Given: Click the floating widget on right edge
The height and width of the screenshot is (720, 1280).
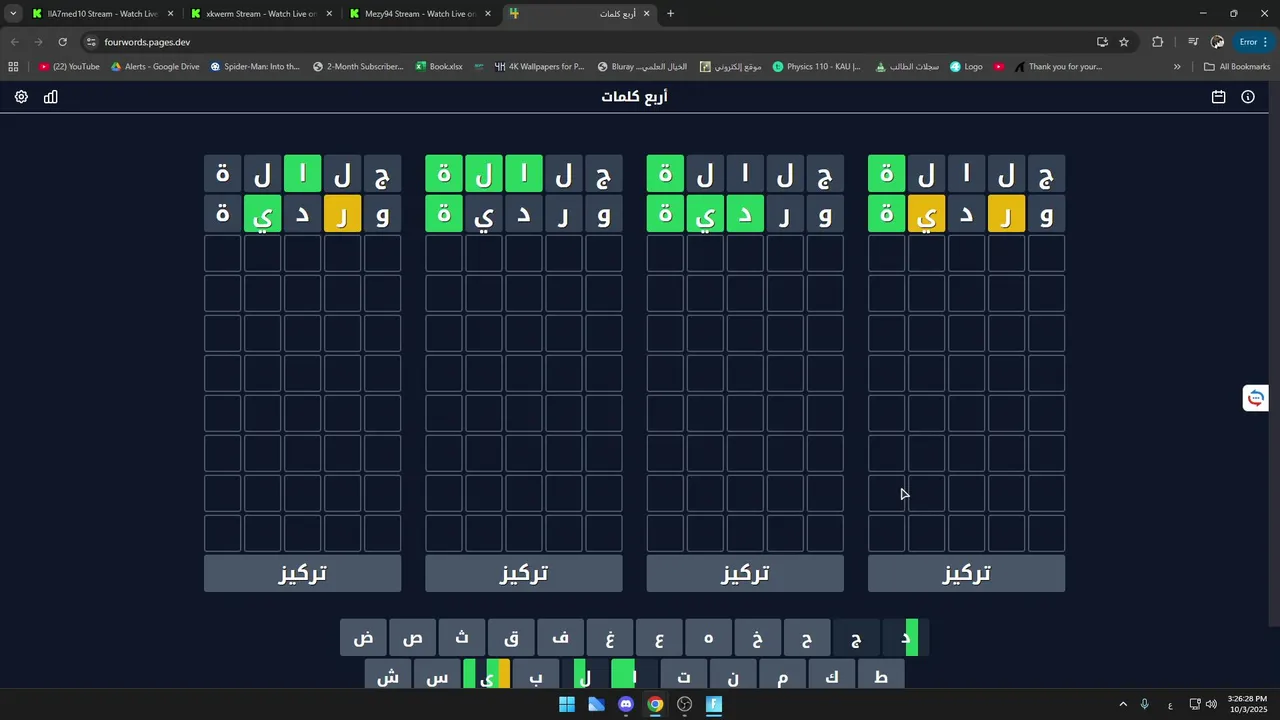Looking at the screenshot, I should point(1256,398).
